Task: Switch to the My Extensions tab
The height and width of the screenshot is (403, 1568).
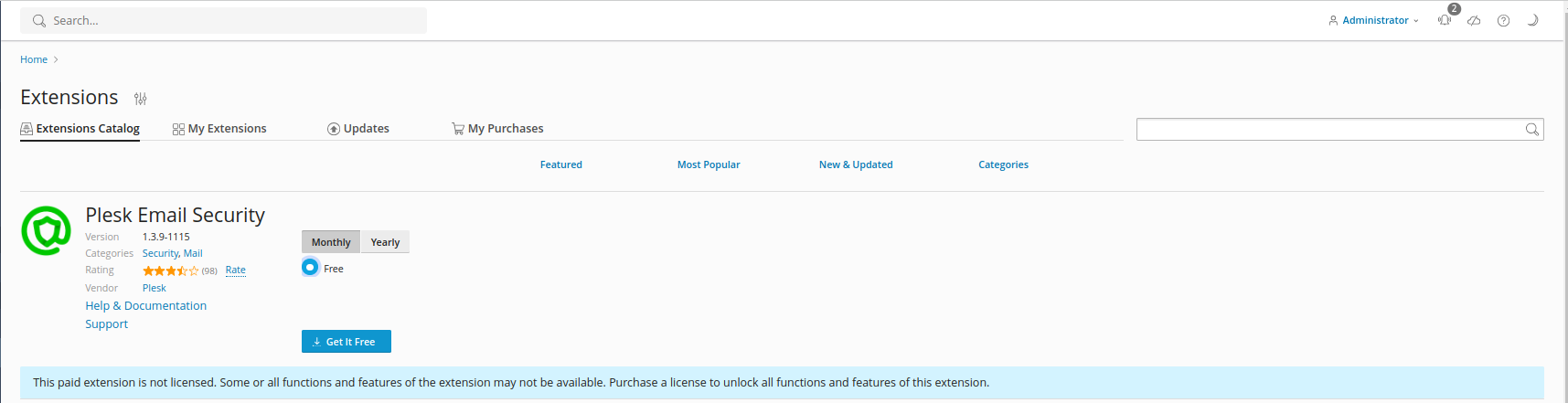Action: tap(219, 129)
